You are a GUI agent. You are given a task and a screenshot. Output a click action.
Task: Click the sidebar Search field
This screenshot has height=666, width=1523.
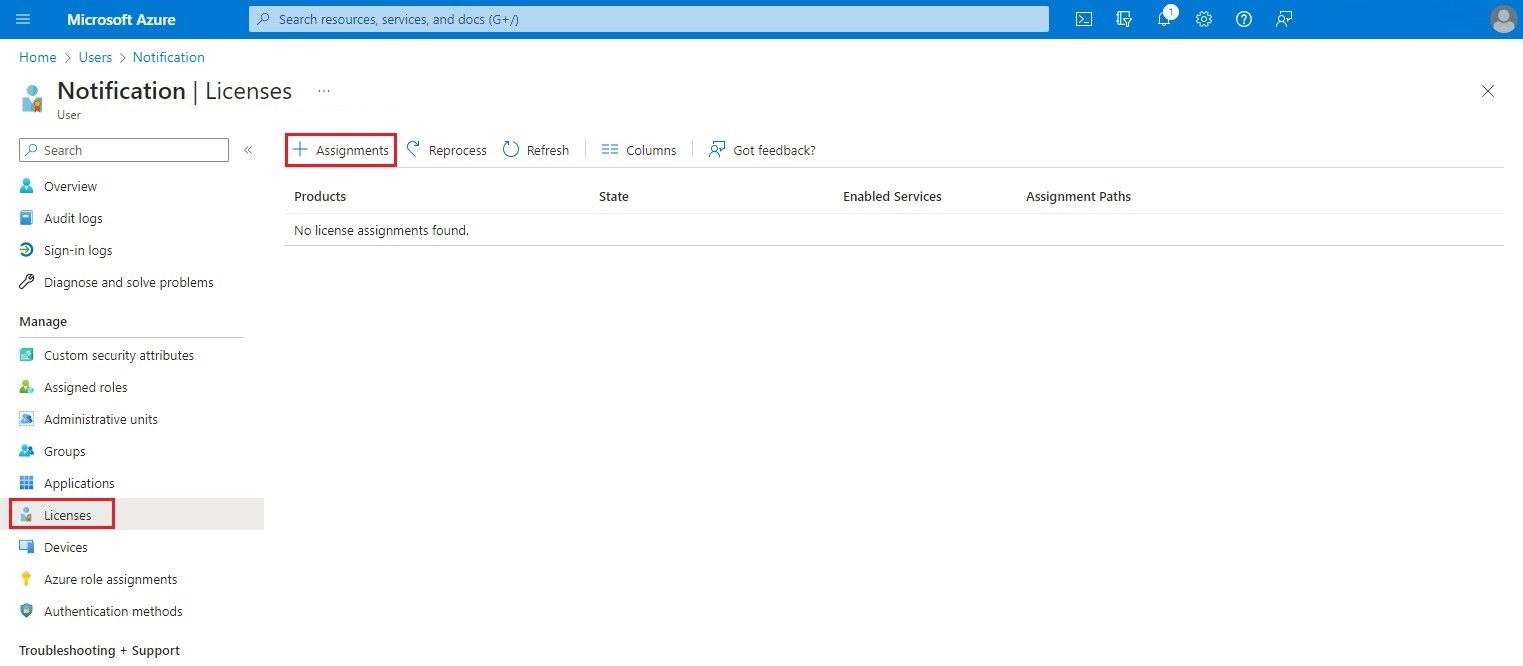[123, 150]
